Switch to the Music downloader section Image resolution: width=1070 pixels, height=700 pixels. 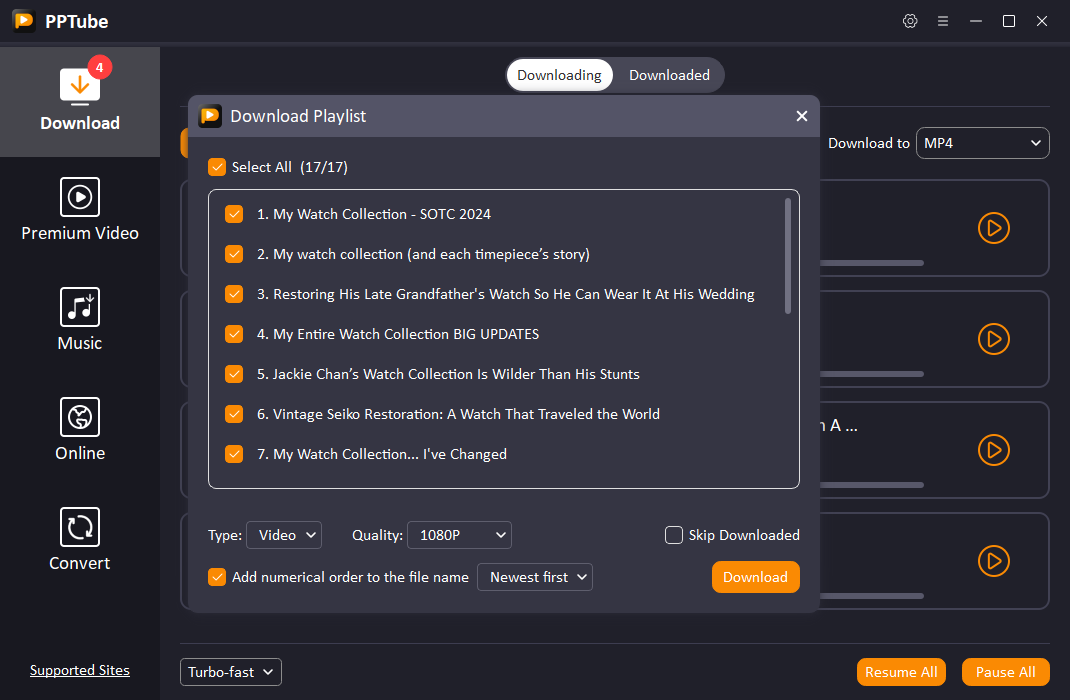79,320
